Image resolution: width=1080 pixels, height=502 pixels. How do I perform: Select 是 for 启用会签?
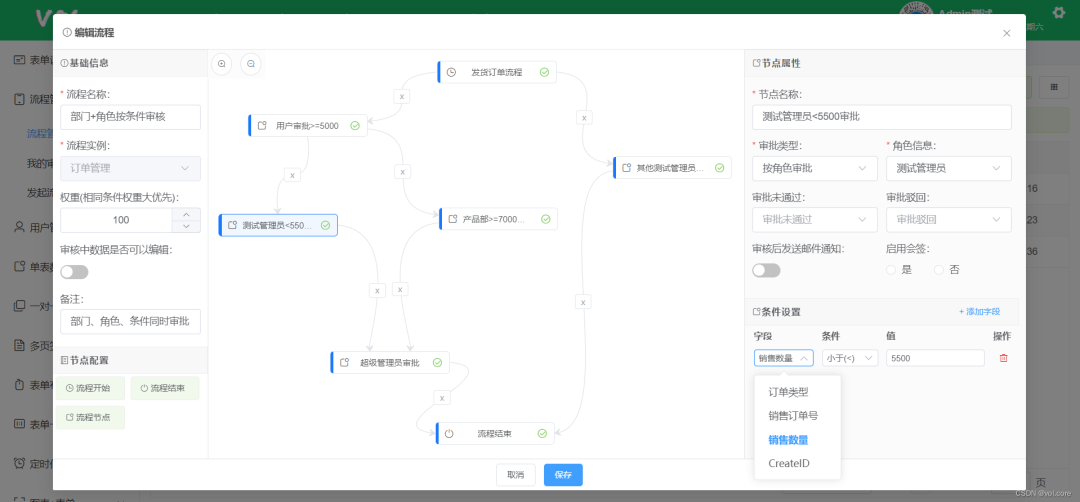(x=899, y=270)
